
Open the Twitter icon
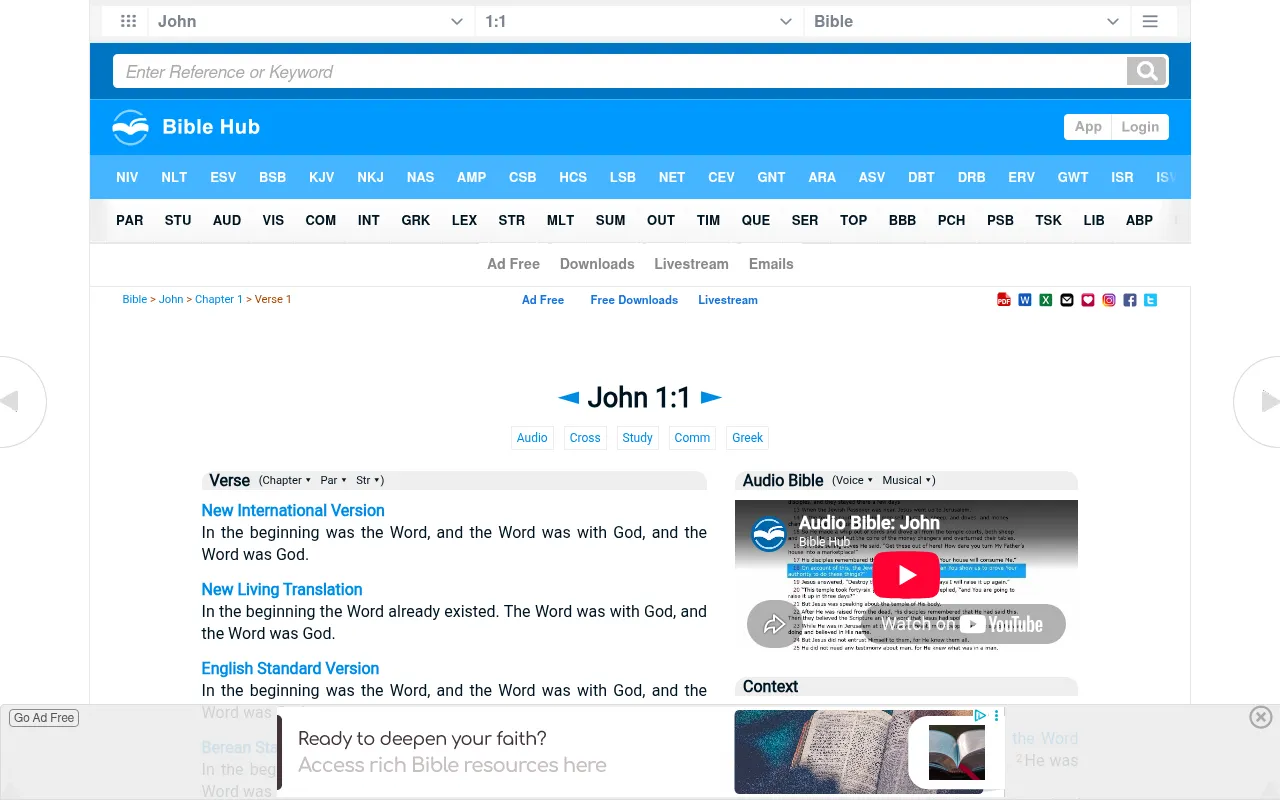[x=1151, y=300]
